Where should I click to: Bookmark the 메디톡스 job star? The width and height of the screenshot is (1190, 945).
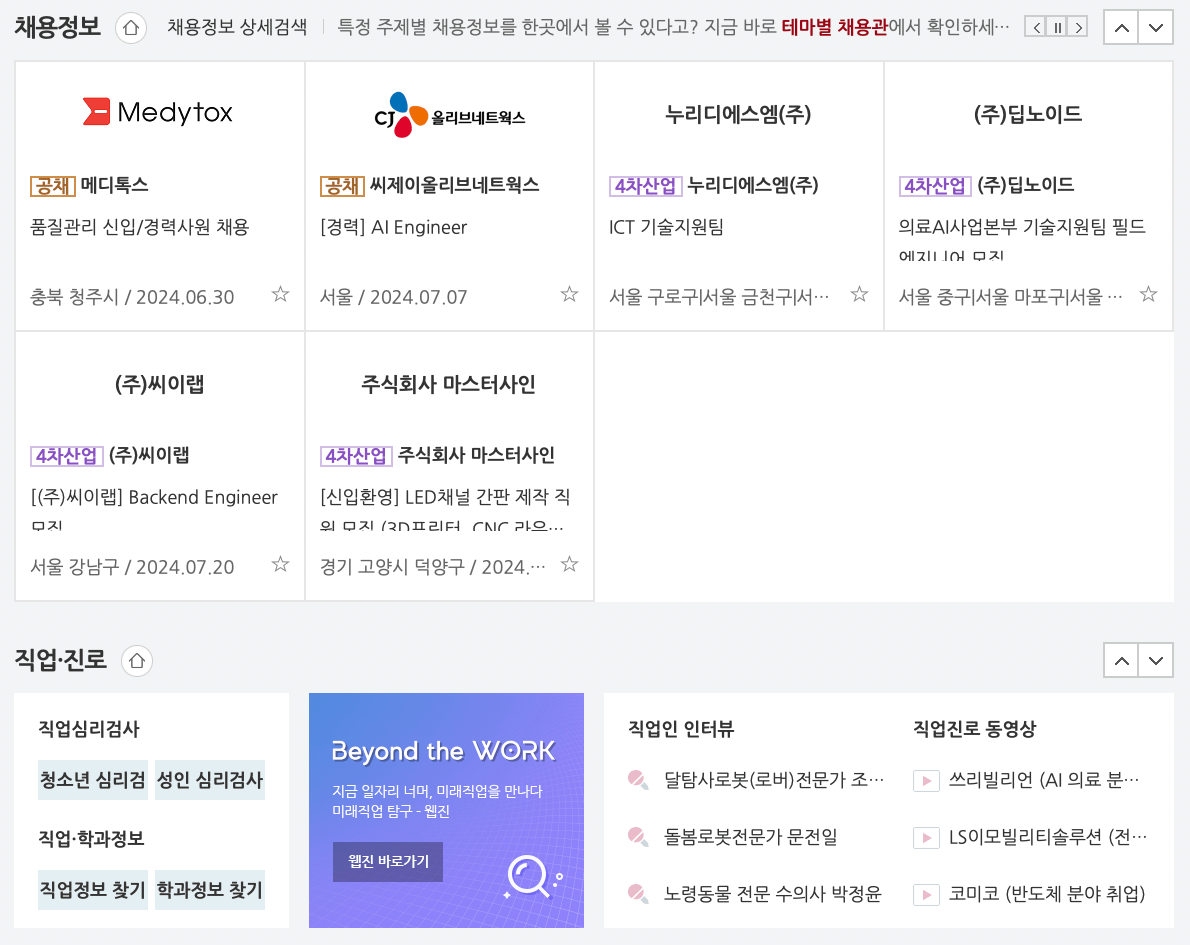coord(280,295)
